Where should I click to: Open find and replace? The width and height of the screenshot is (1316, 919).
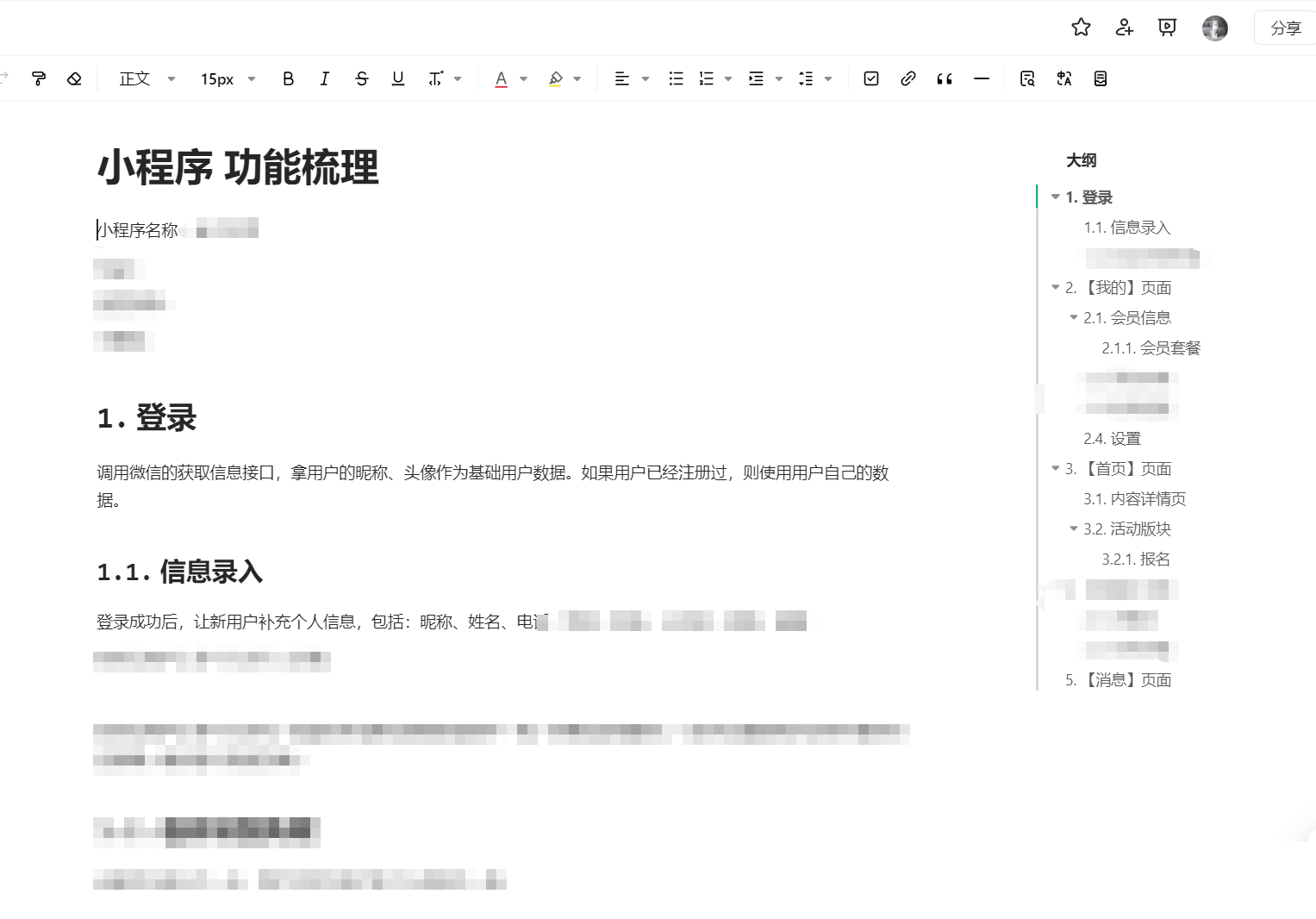coord(1027,78)
